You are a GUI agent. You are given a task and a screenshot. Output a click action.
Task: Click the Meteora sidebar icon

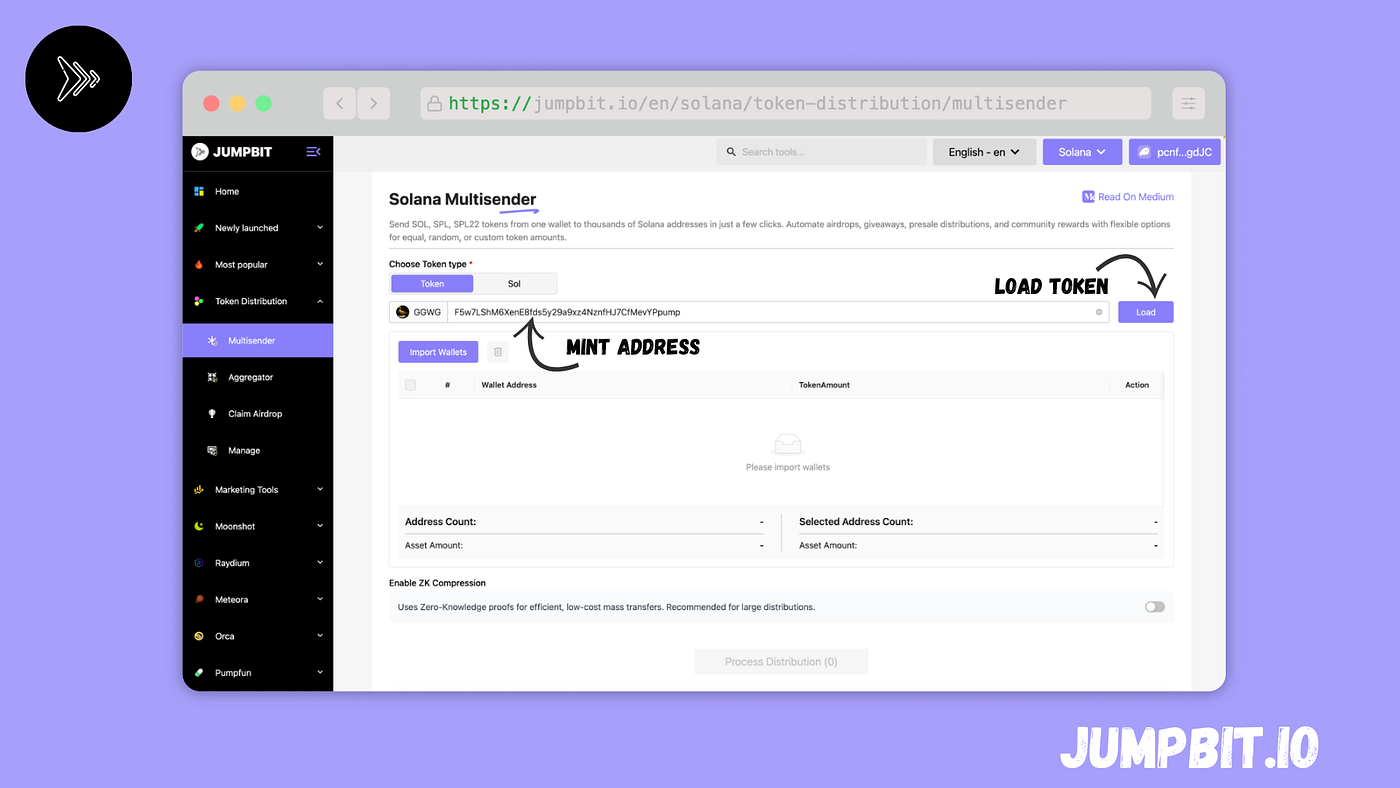199,600
